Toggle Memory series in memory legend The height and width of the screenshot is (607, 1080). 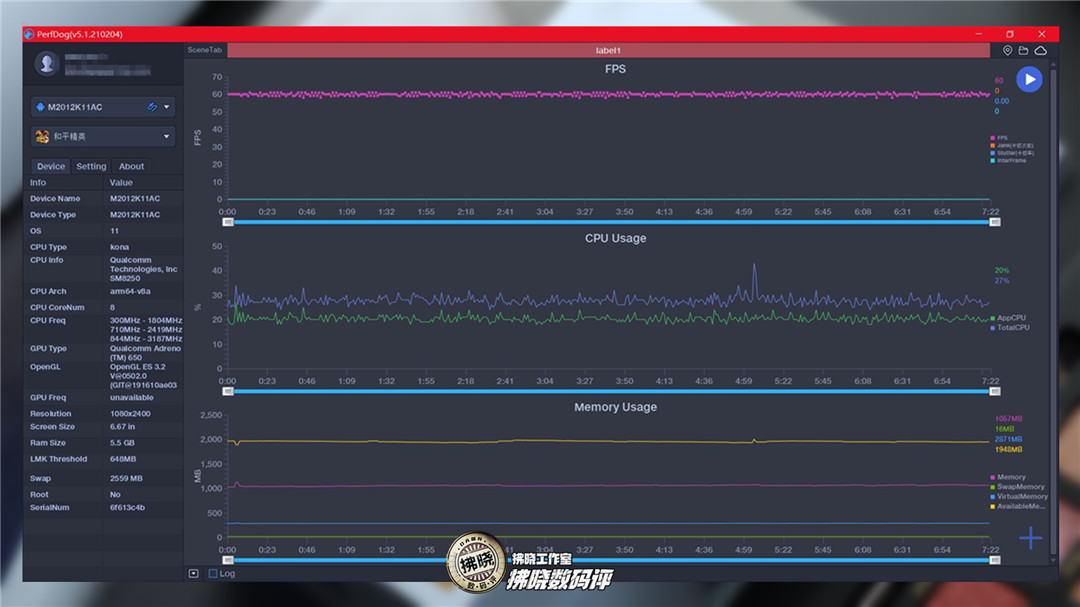point(1008,477)
